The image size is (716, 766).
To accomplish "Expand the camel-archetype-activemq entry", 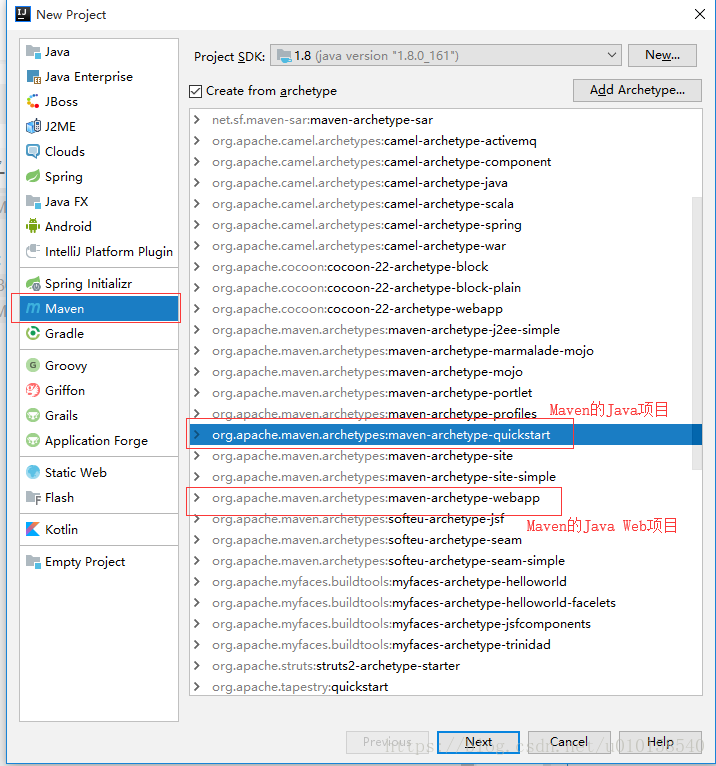I will (x=197, y=141).
